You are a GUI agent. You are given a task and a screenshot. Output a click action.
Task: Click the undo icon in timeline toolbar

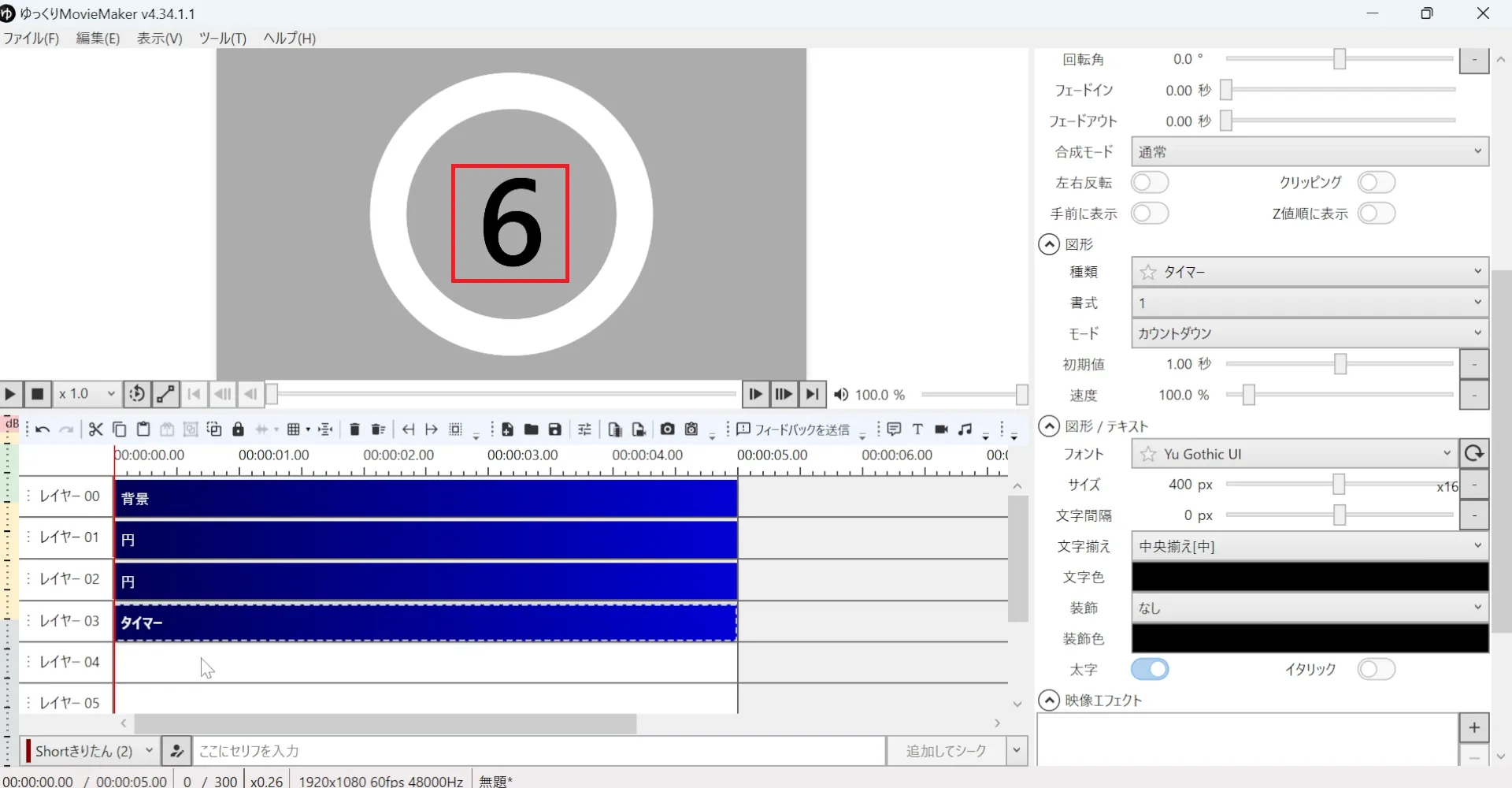pyautogui.click(x=43, y=429)
